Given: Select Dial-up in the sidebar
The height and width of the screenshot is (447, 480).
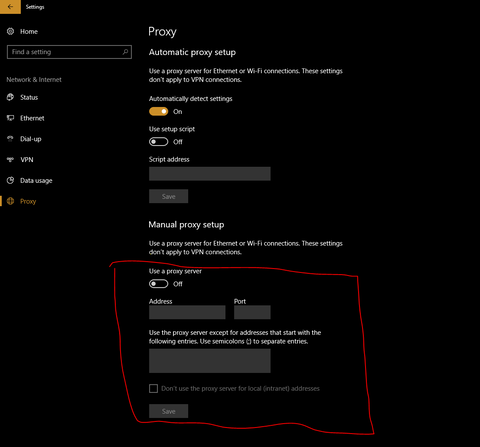Looking at the screenshot, I should pos(31,139).
